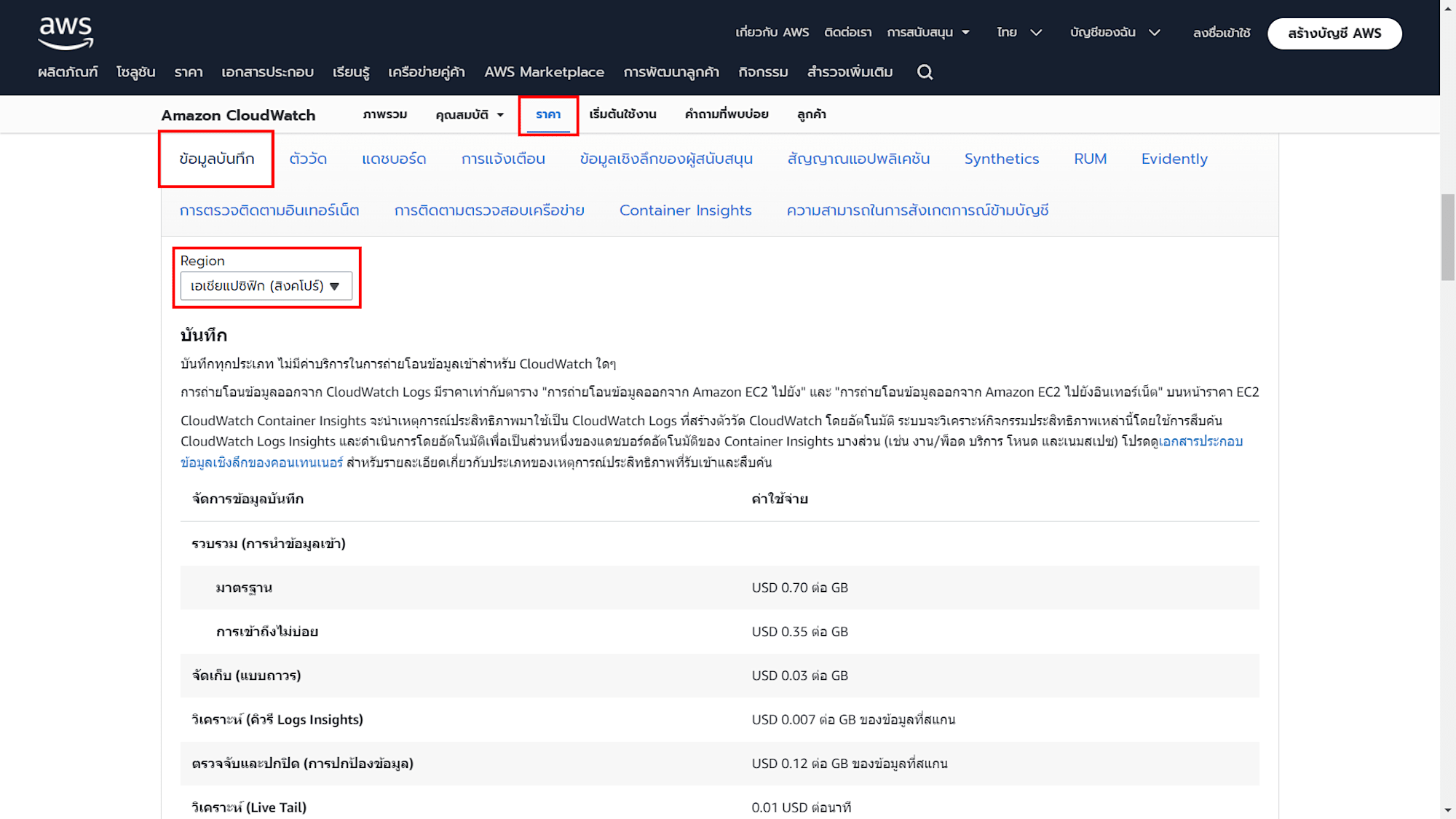1456x819 pixels.
Task: Click the การเข้าถึงไม่บ่อย row label
Action: click(267, 631)
